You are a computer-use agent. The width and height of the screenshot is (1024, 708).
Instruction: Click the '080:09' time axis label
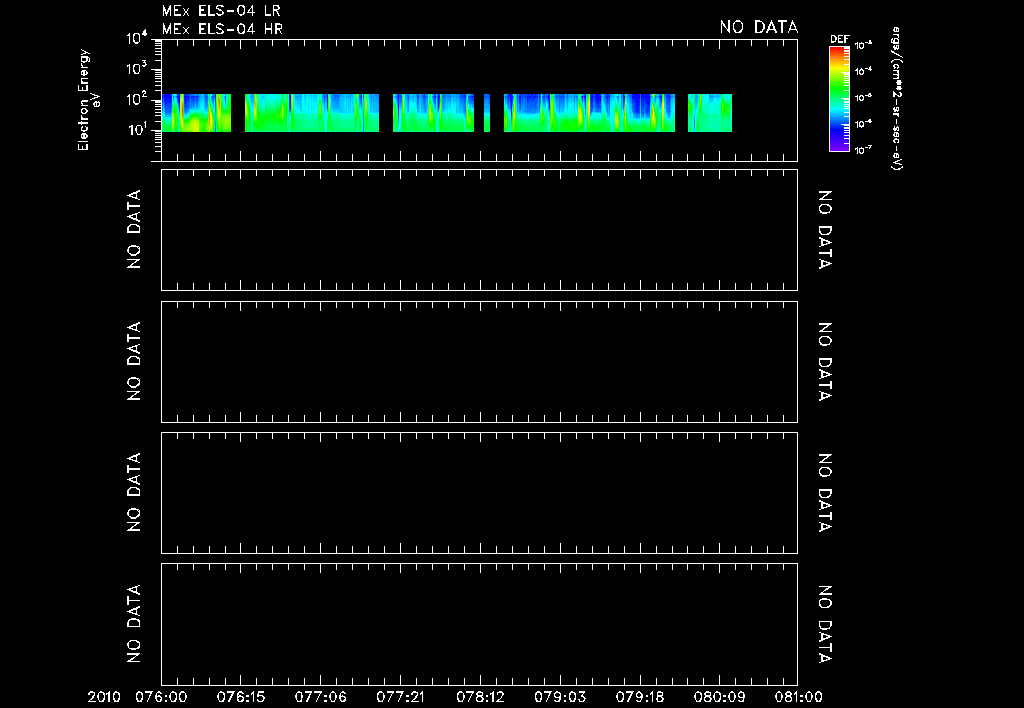tap(720, 697)
